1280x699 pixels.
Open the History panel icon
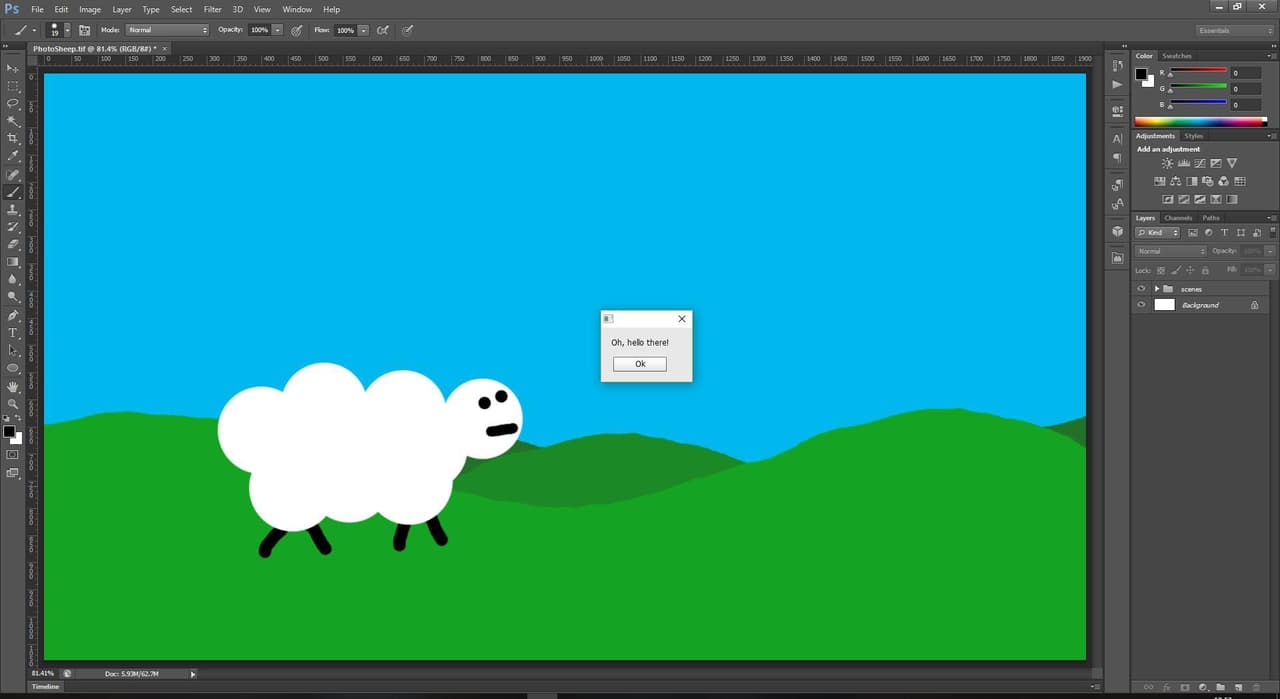pyautogui.click(x=1117, y=65)
